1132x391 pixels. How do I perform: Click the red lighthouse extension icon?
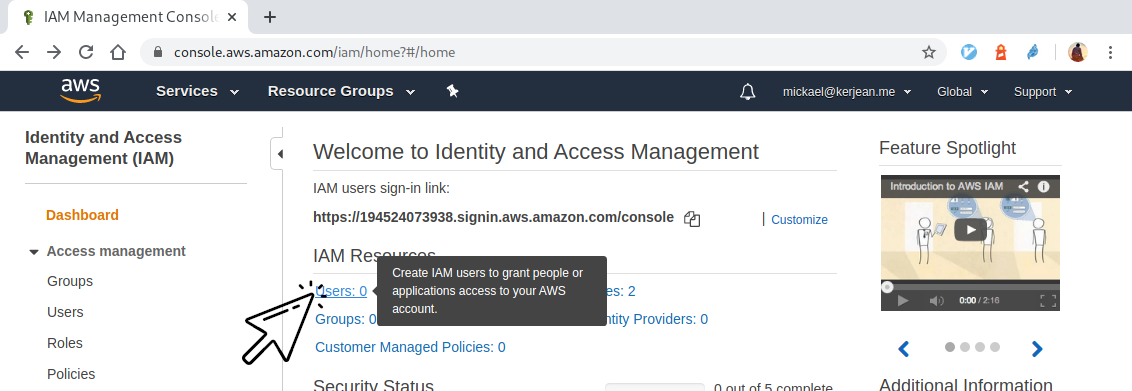1001,52
